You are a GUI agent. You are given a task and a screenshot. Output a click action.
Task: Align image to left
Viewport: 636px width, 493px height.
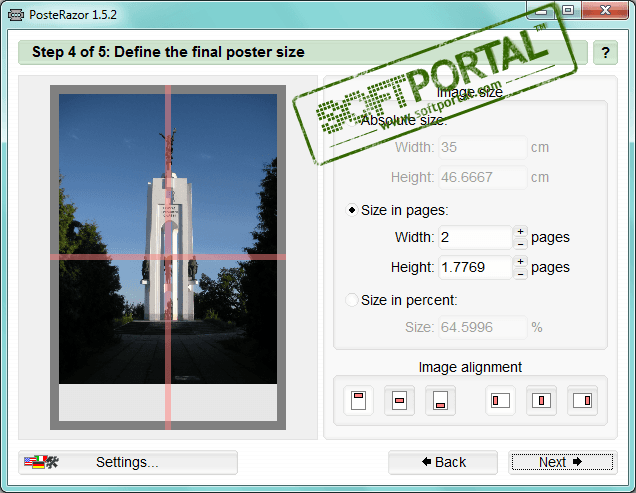coord(501,400)
